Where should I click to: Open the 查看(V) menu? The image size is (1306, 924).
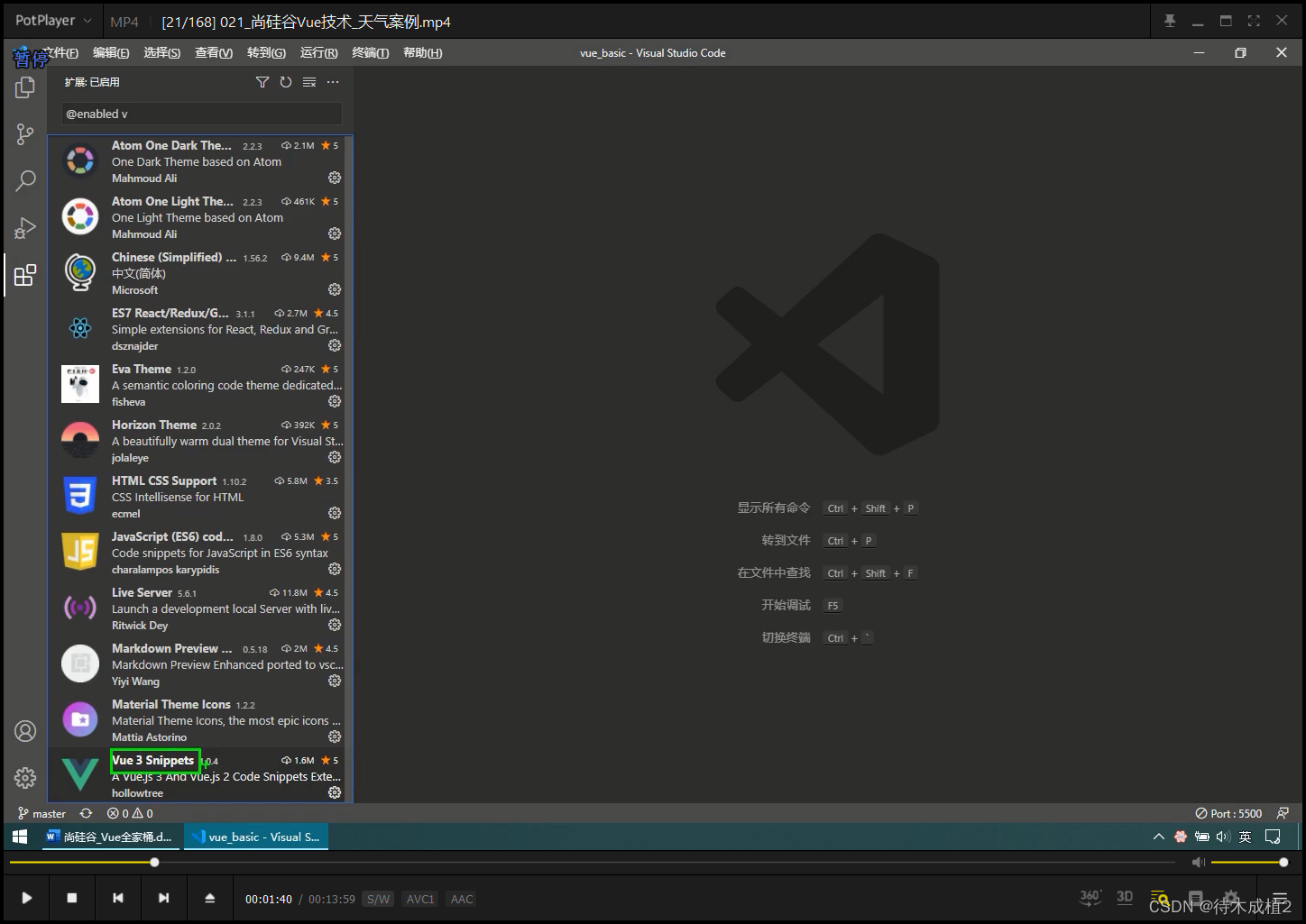click(x=214, y=53)
